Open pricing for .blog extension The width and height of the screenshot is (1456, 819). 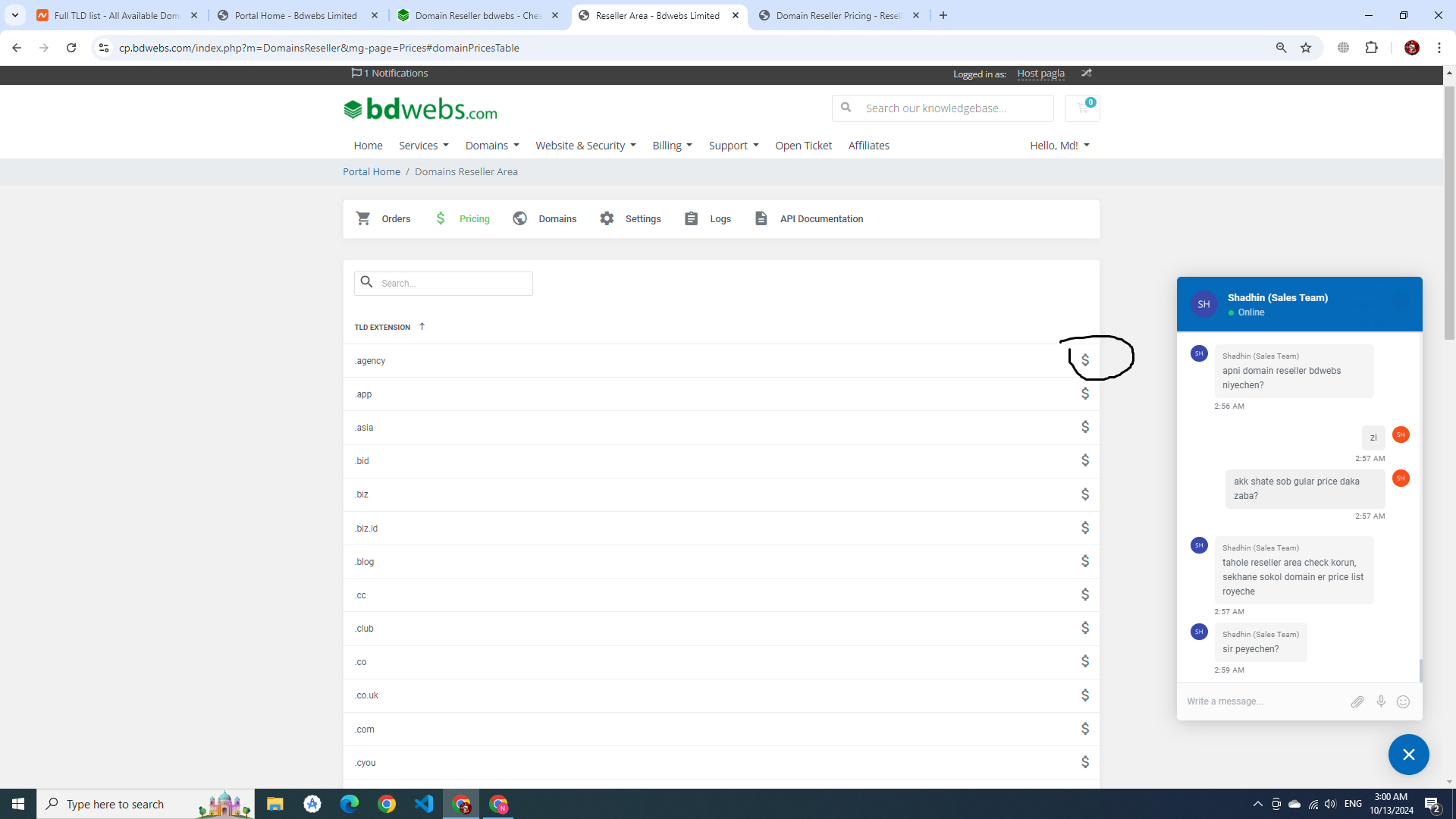[x=1085, y=561]
